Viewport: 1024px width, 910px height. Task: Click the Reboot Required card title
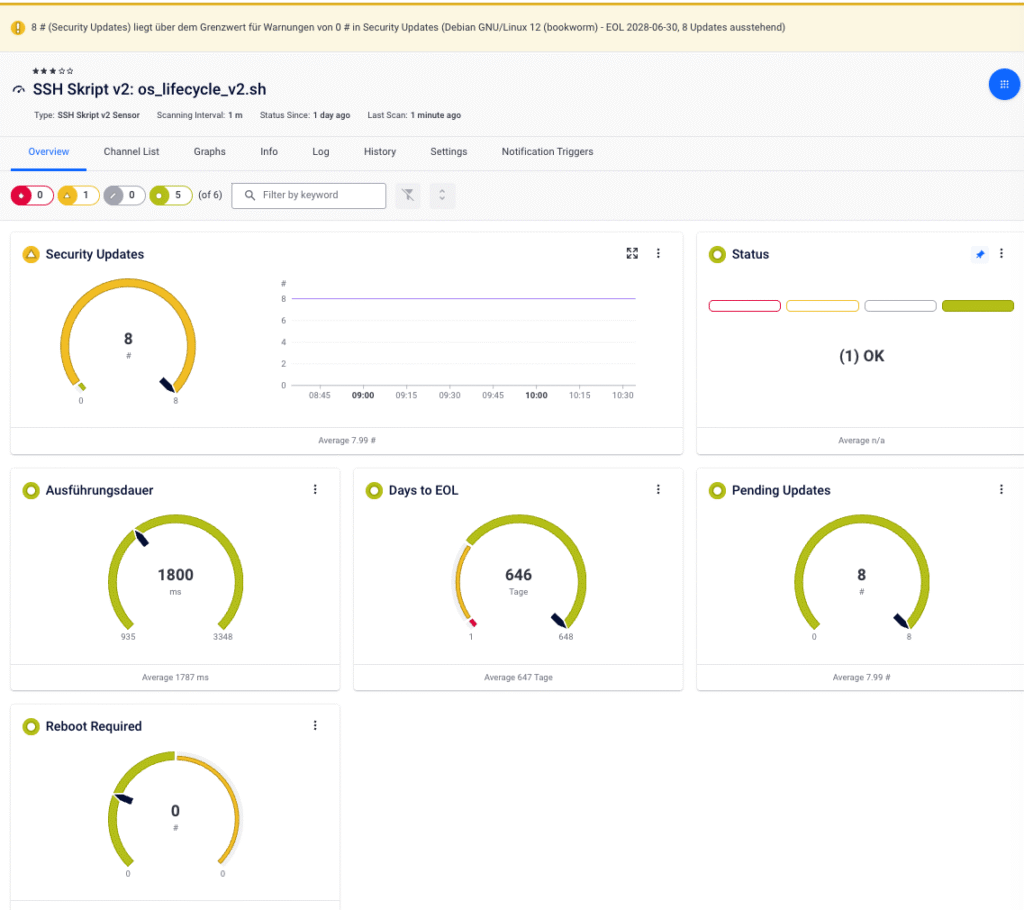pos(93,726)
